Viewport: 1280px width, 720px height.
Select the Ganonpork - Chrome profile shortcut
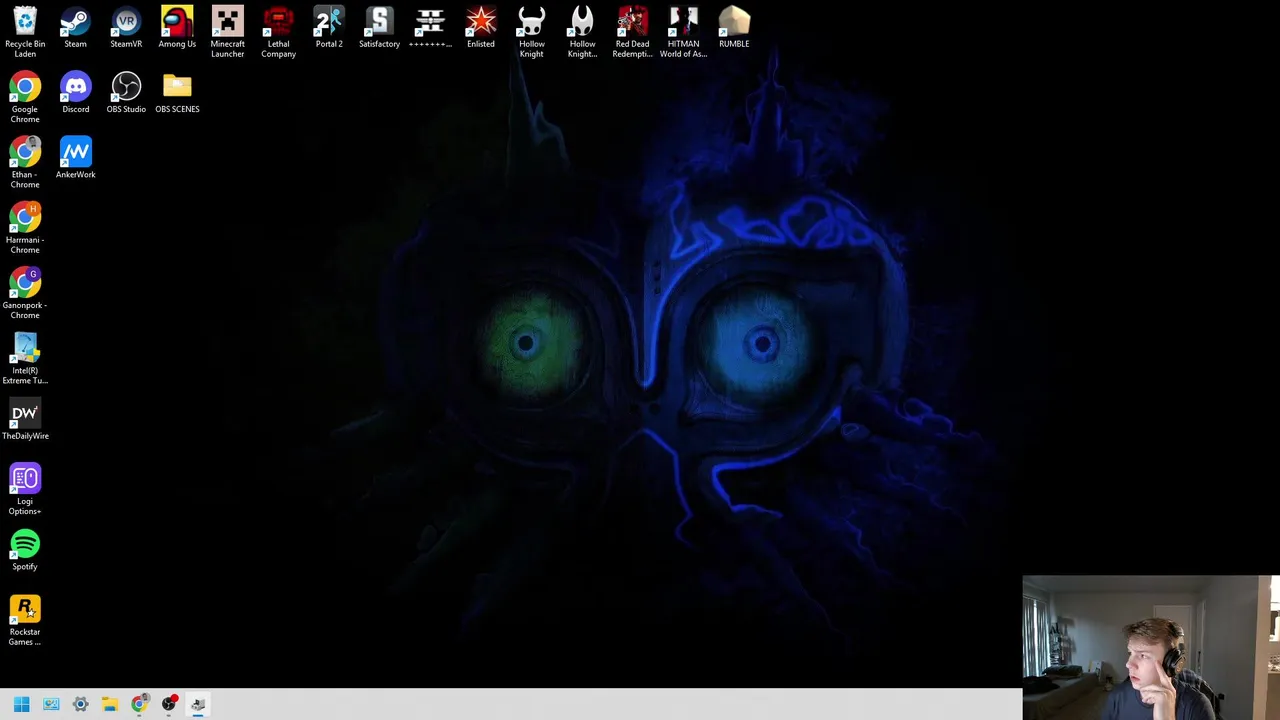pos(25,293)
